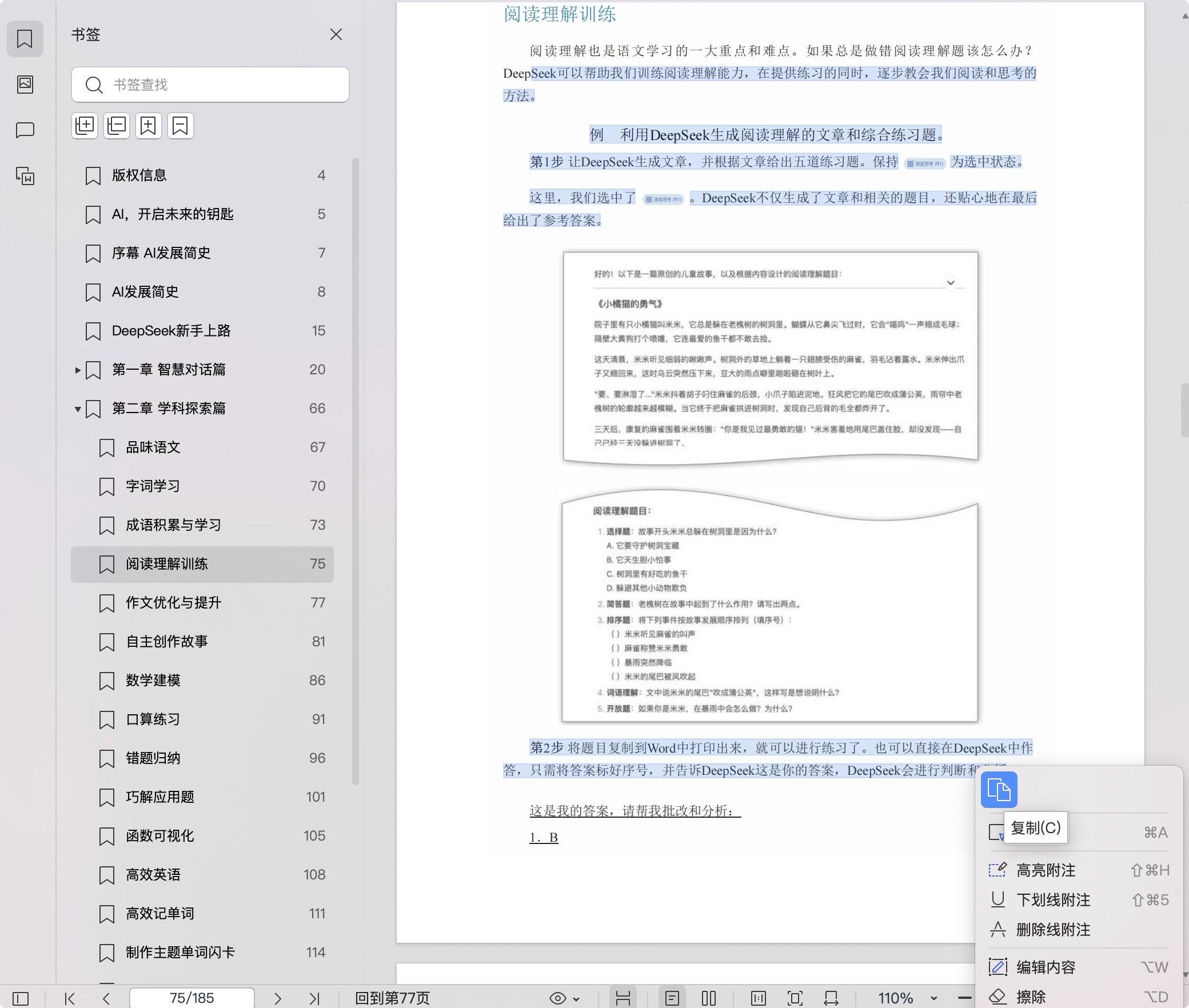Click the remove bookmark icon
The image size is (1189, 1008).
(x=181, y=126)
